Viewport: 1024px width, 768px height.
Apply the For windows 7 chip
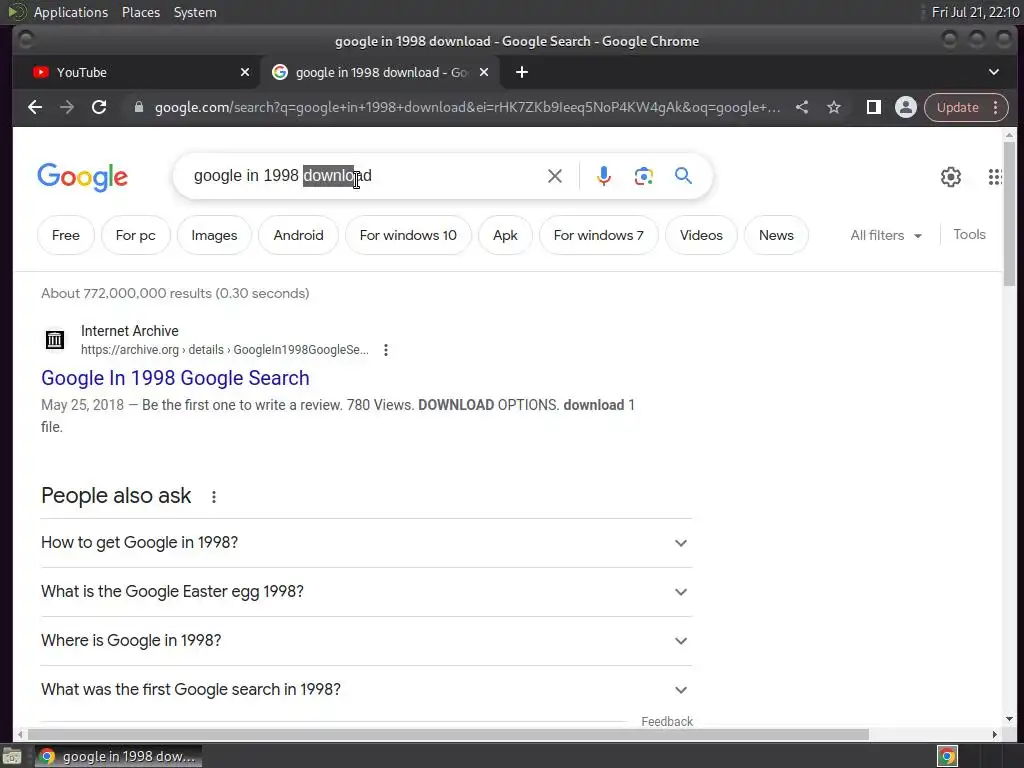pyautogui.click(x=599, y=235)
